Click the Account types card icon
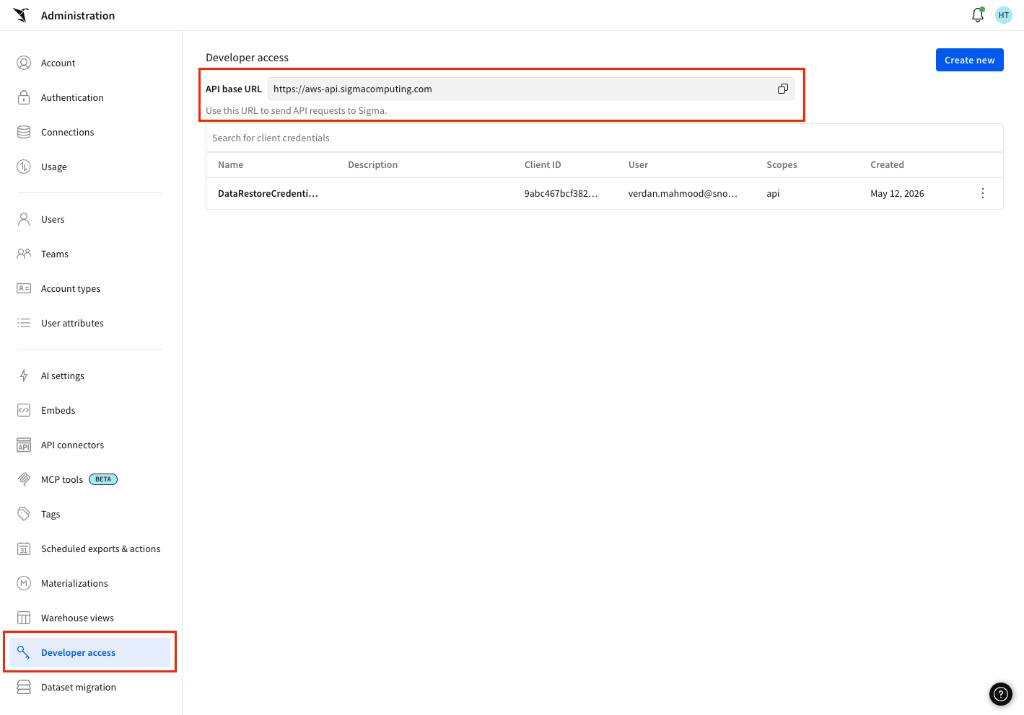The height and width of the screenshot is (715, 1024). pos(24,289)
